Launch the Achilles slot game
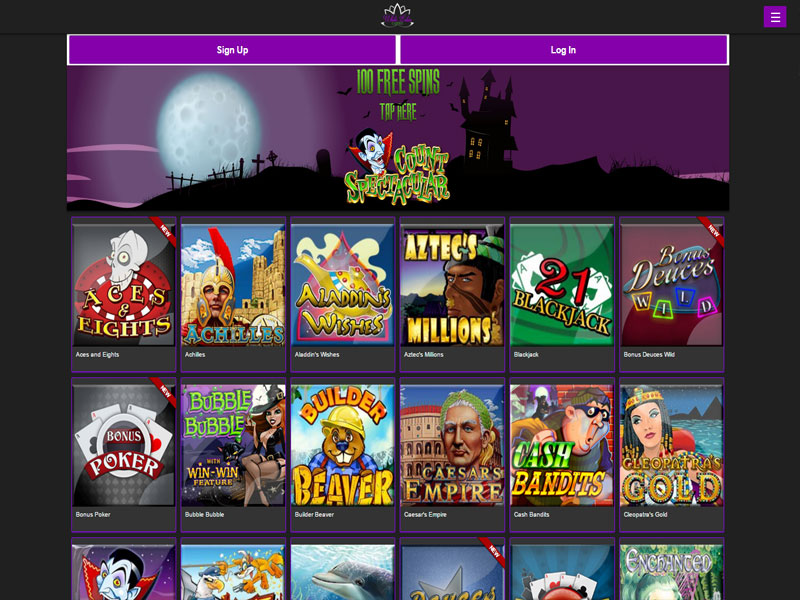 point(233,294)
